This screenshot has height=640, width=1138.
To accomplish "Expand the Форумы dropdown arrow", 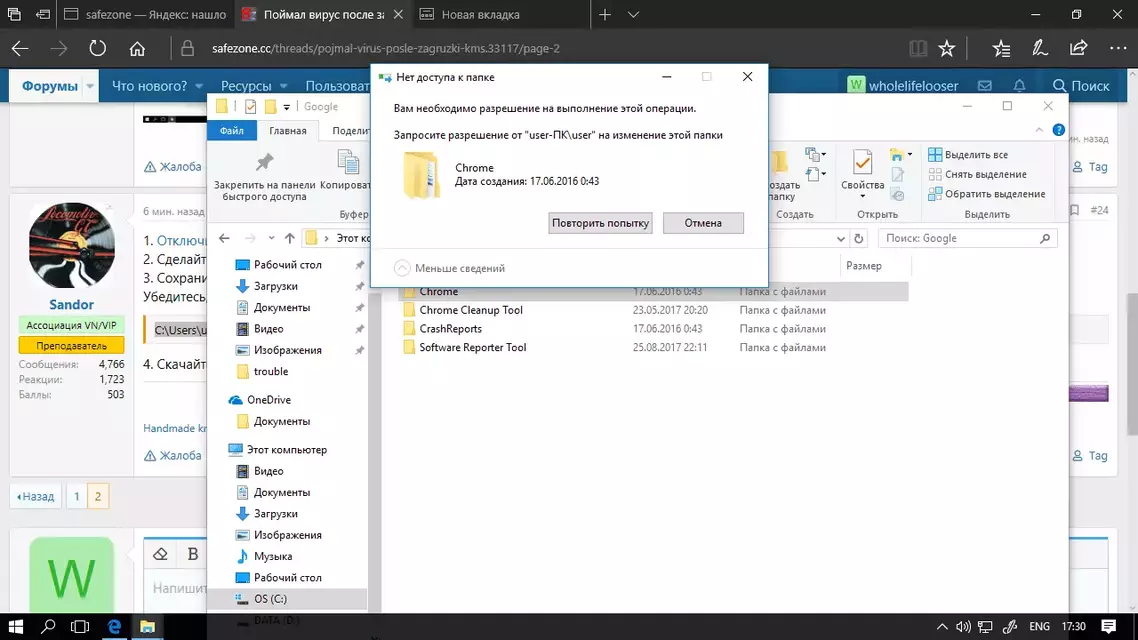I will point(90,86).
